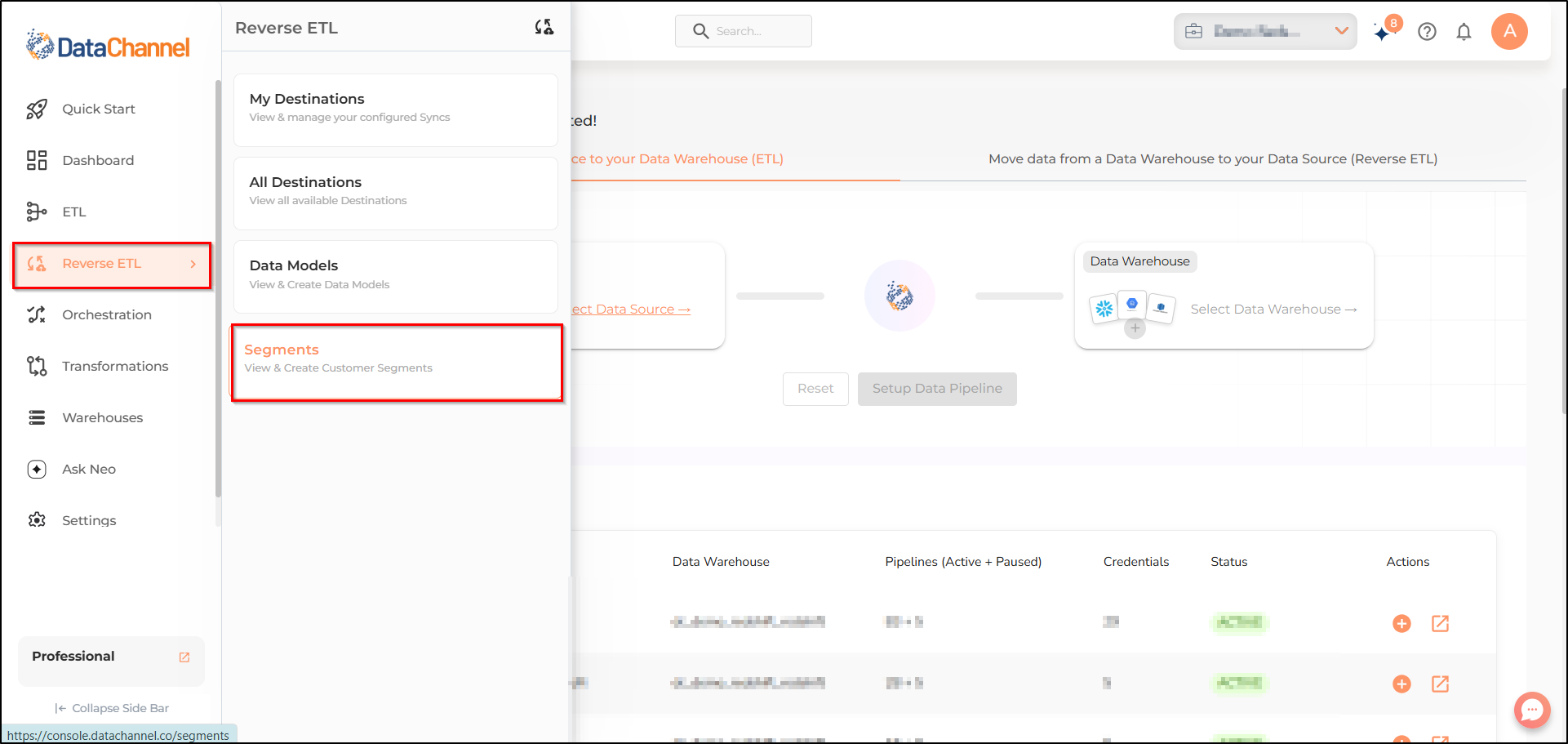Click the center DataChannel pipeline icon
1568x744 pixels.
(899, 296)
